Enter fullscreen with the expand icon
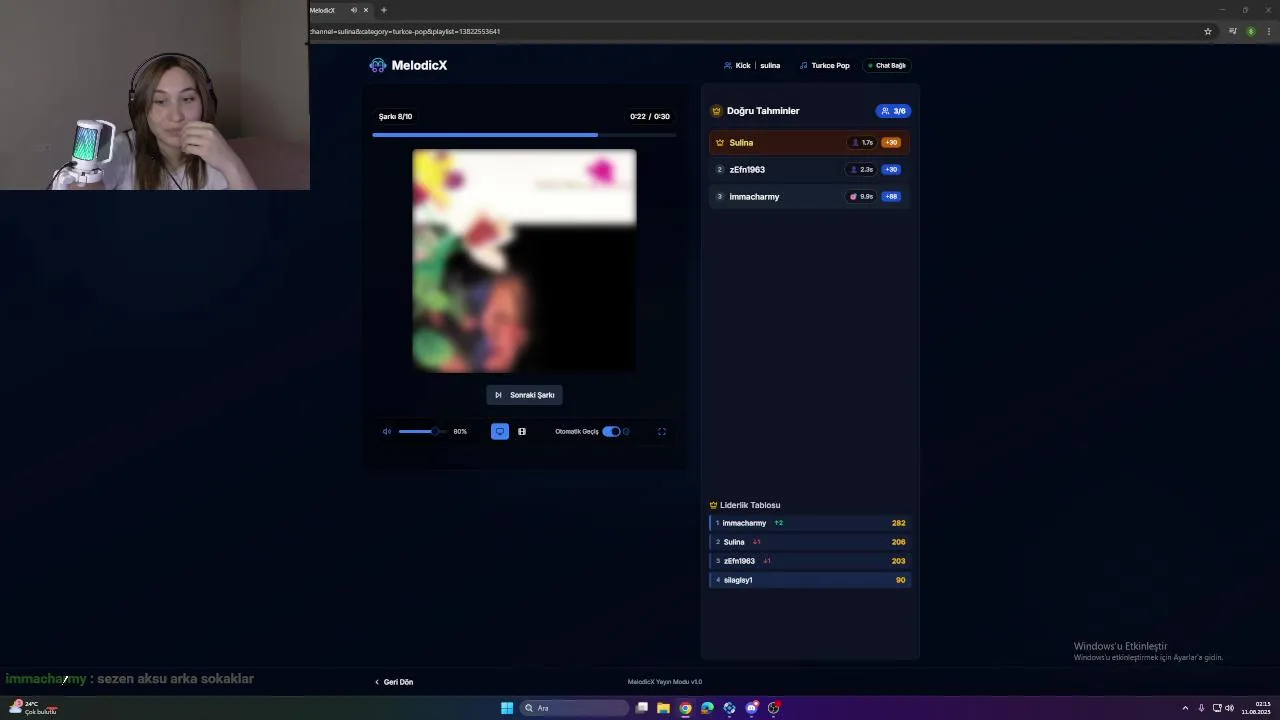The width and height of the screenshot is (1280, 720). pyautogui.click(x=661, y=432)
